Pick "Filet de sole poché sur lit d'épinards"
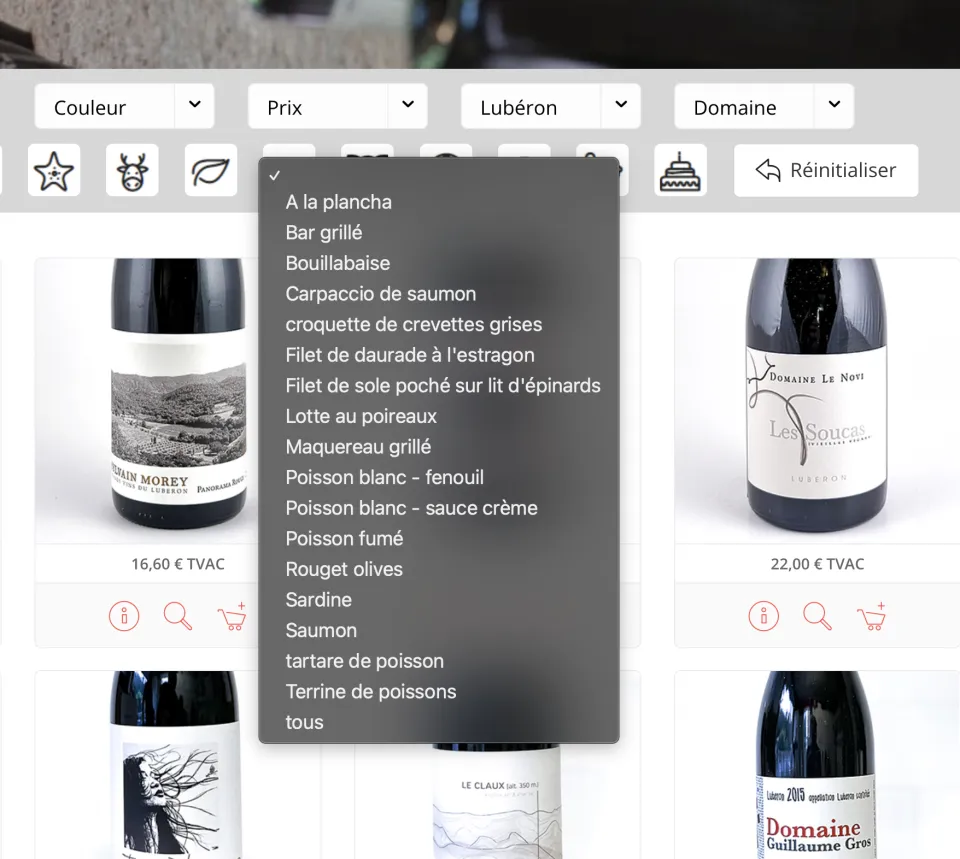 [439, 386]
